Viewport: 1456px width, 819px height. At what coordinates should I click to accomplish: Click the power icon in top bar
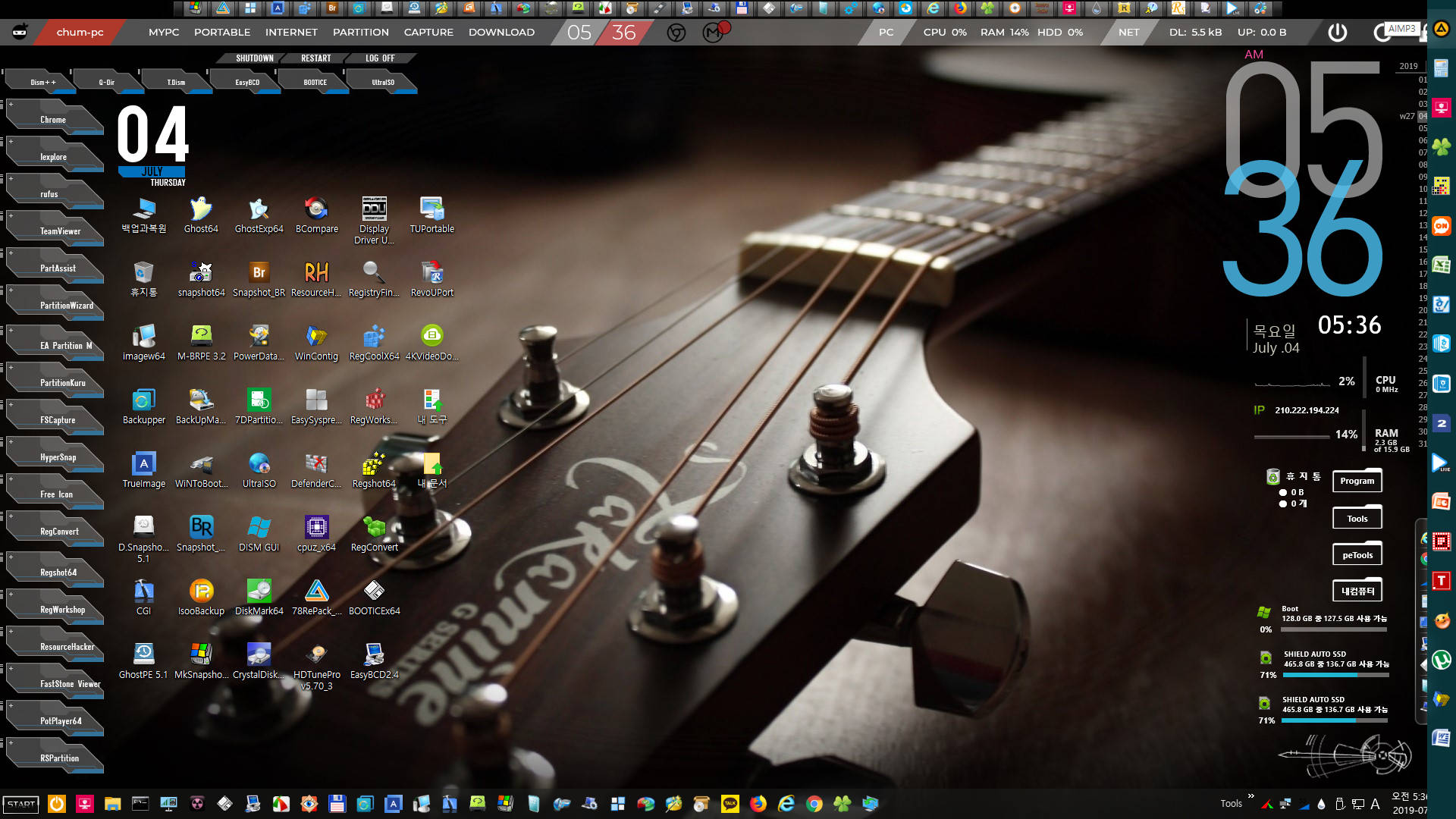coord(1338,33)
